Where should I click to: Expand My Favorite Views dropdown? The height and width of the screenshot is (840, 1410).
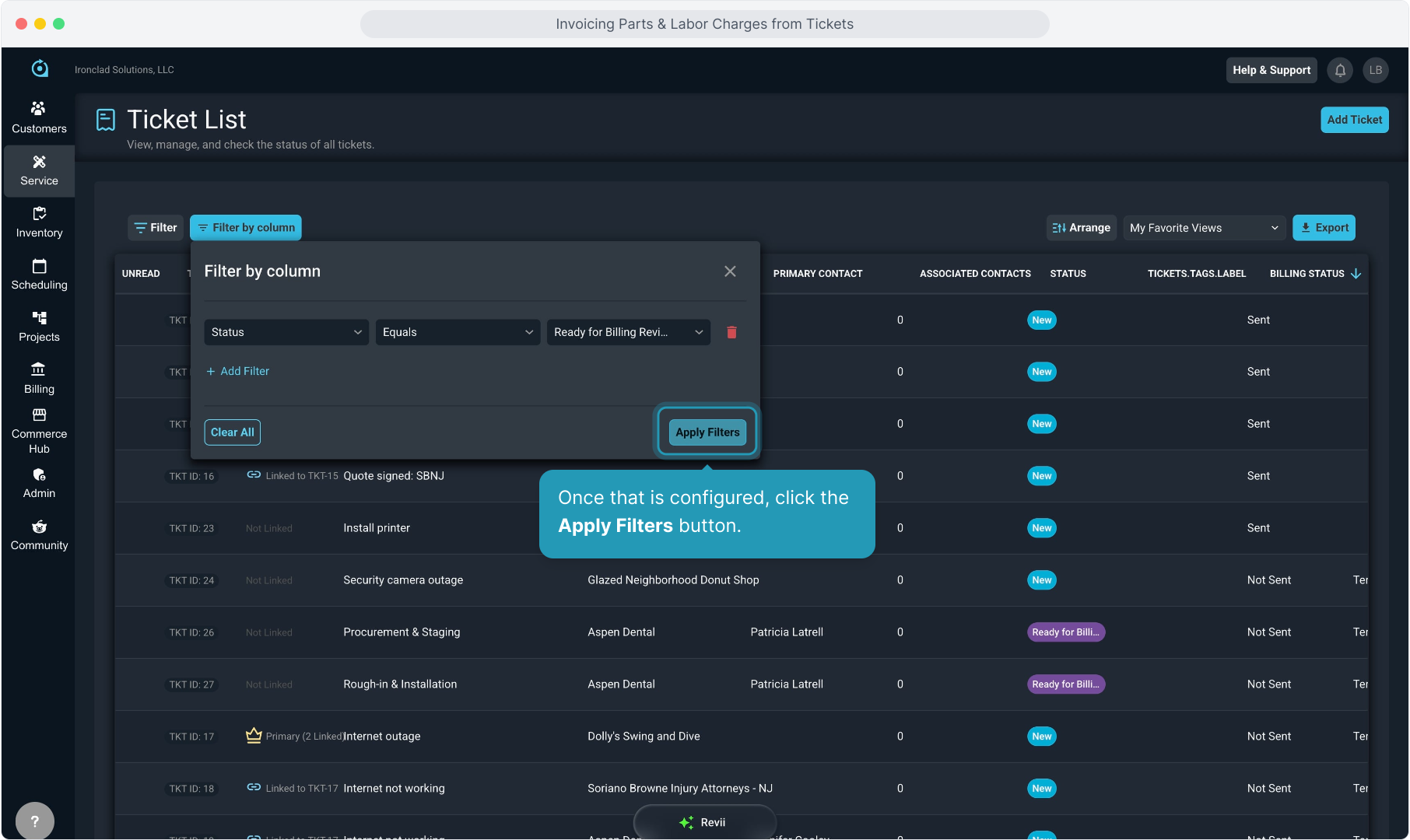click(x=1203, y=228)
